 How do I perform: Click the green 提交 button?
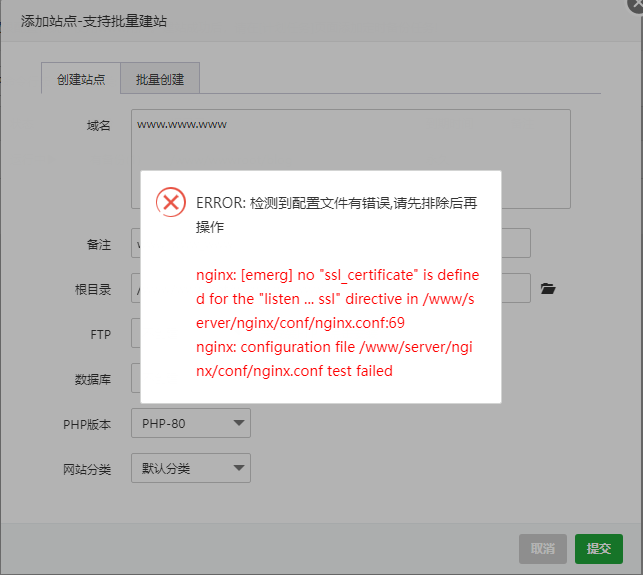pos(599,549)
